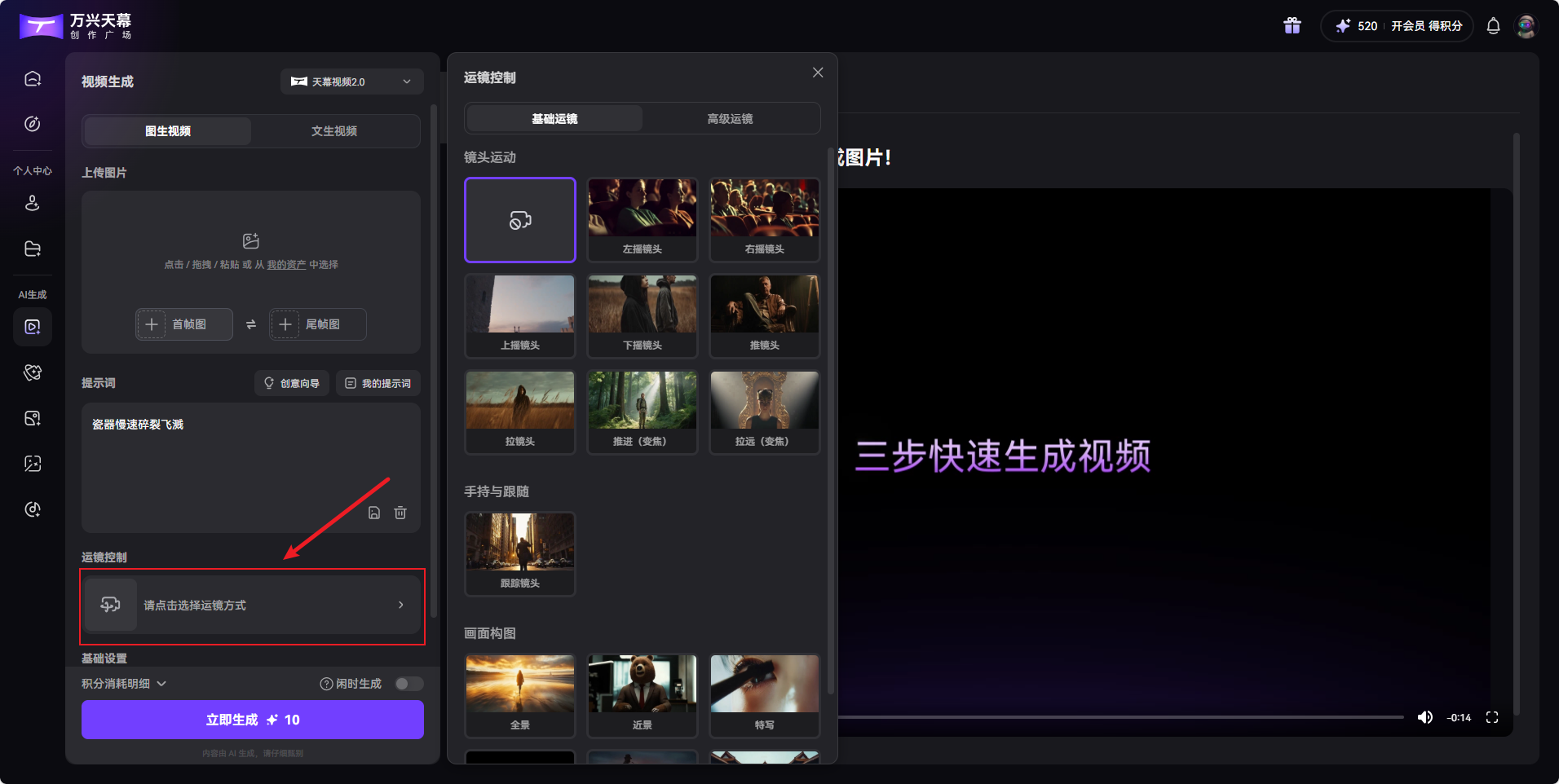Switch to the 文生视频 tab
1559x784 pixels.
pyautogui.click(x=334, y=131)
